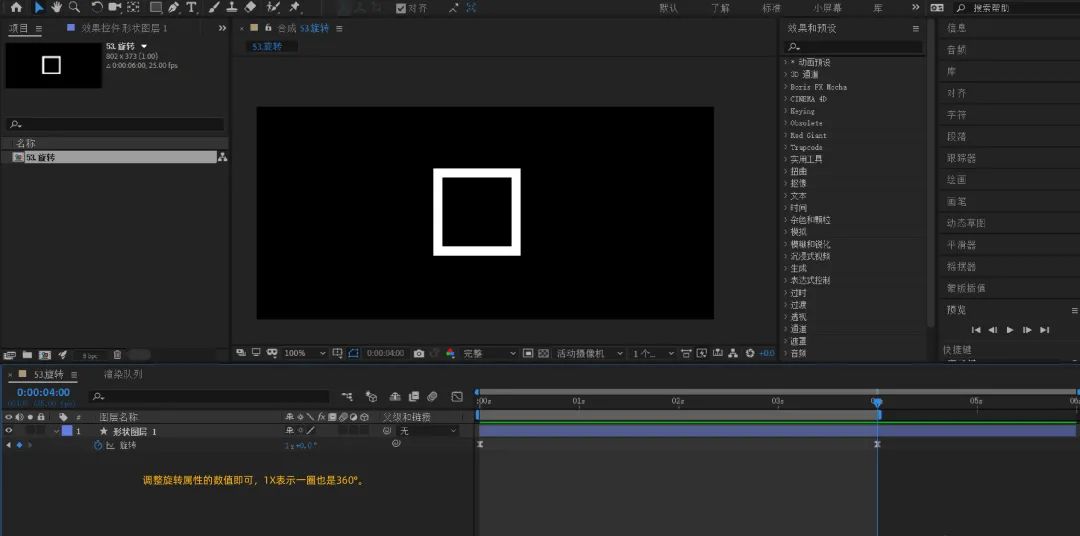
Task: Click the Home icon in the toolbar
Action: click(16, 8)
